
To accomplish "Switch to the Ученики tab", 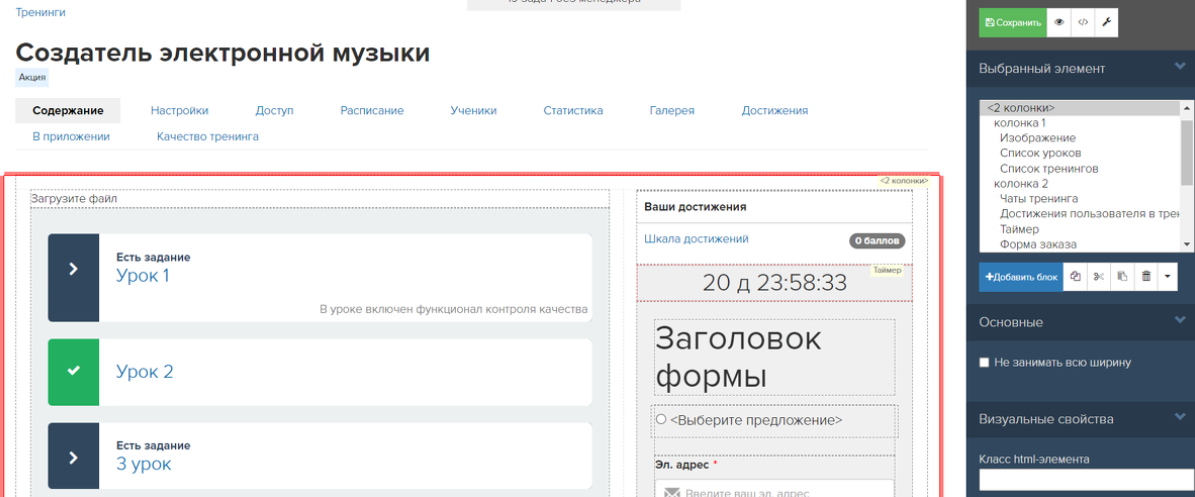I will (473, 111).
